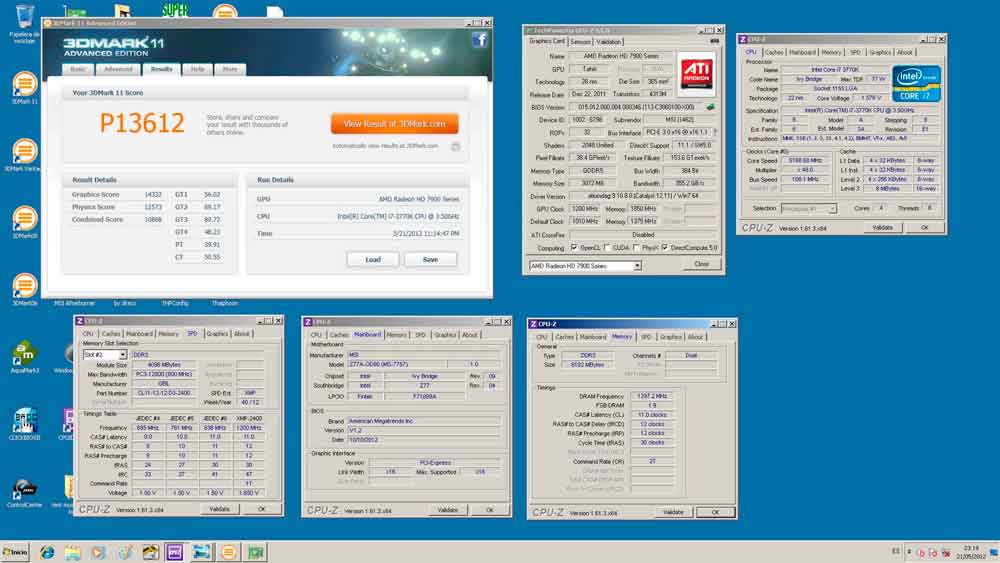Open the AMD Radeon HD 7900 Series dropdown
Viewport: 1000px width, 563px height.
click(x=585, y=266)
